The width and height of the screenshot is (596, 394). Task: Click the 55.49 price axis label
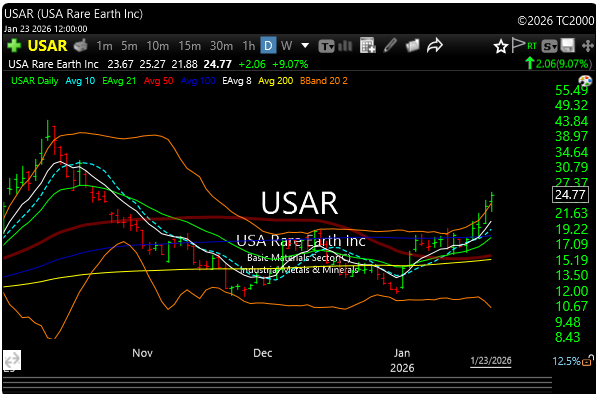point(571,90)
